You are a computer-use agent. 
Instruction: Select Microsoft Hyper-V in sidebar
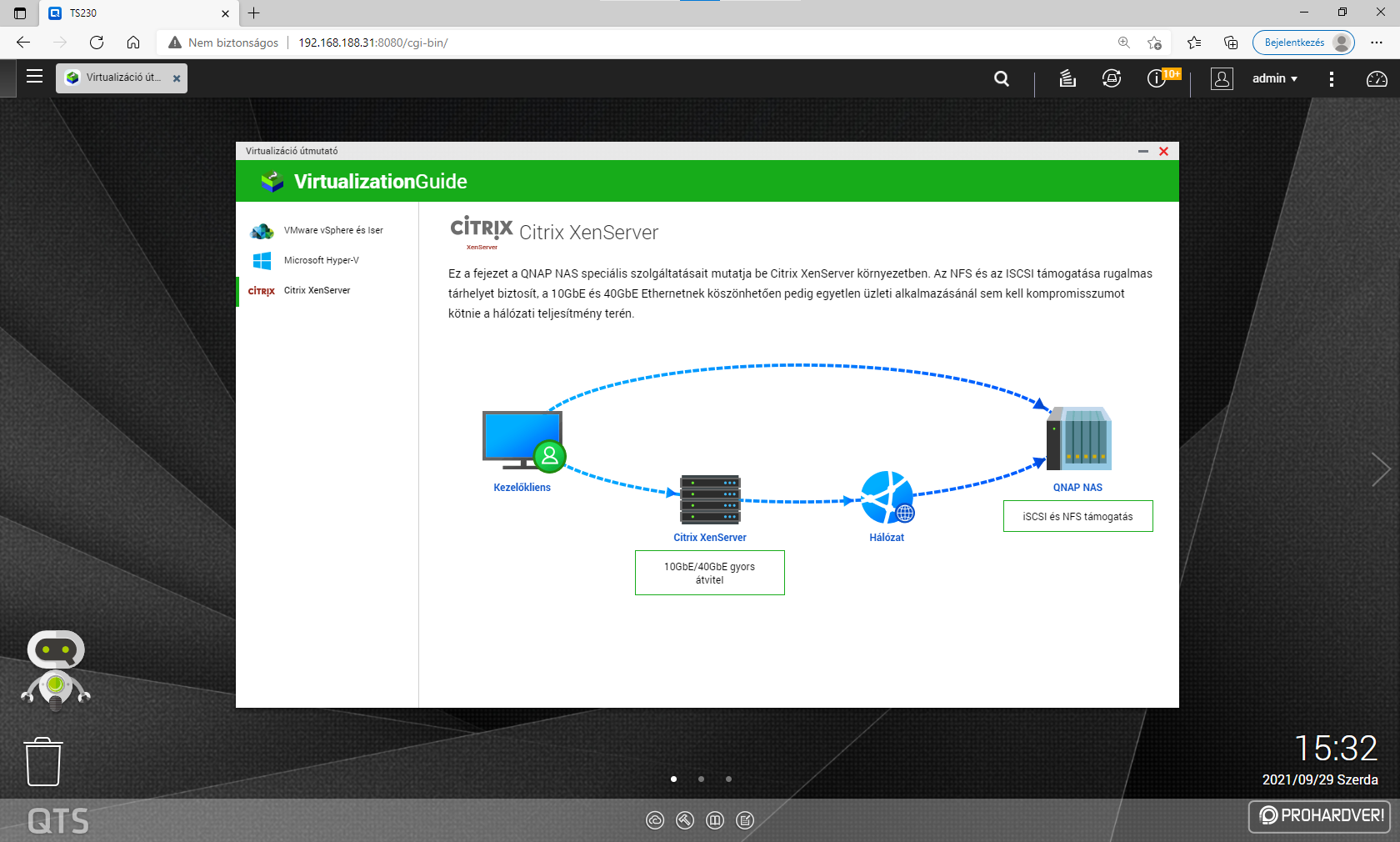[327, 260]
